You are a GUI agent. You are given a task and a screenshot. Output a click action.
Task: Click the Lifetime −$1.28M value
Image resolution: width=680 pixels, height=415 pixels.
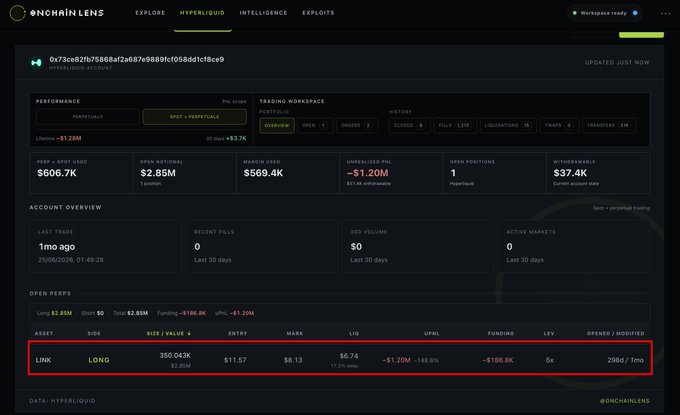pos(69,138)
